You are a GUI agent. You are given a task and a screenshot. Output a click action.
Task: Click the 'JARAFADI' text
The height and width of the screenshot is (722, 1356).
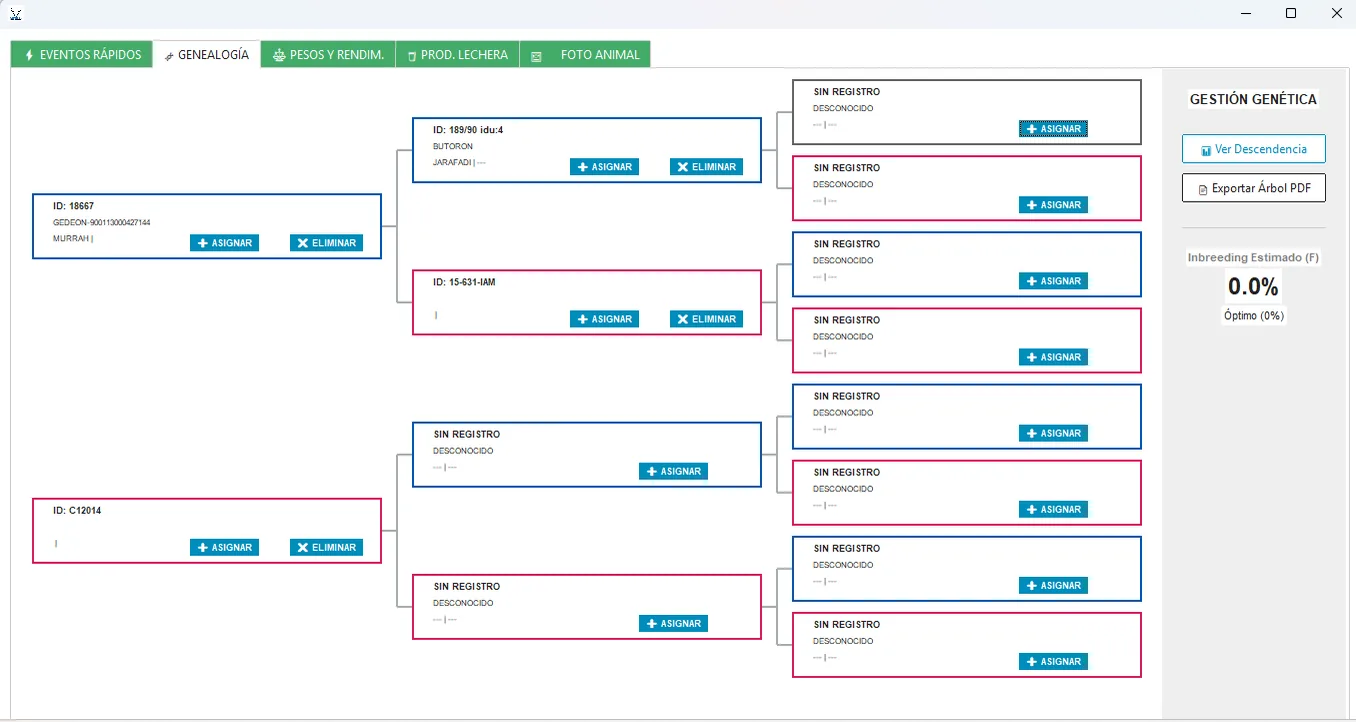[452, 162]
